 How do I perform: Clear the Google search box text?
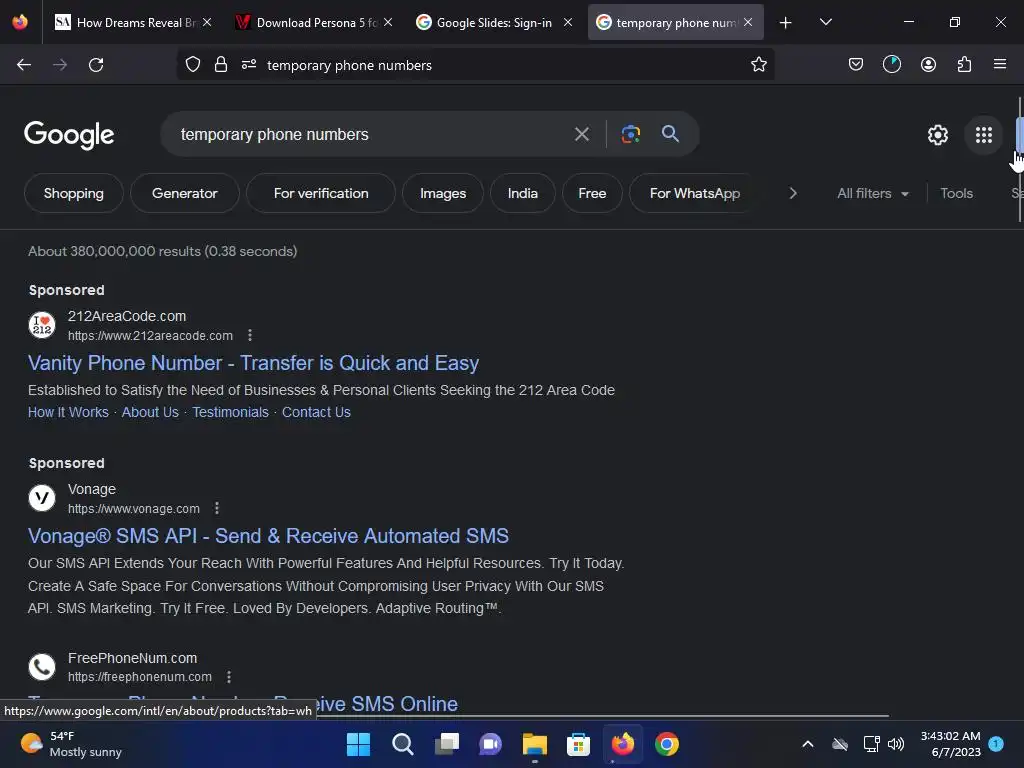pos(581,135)
